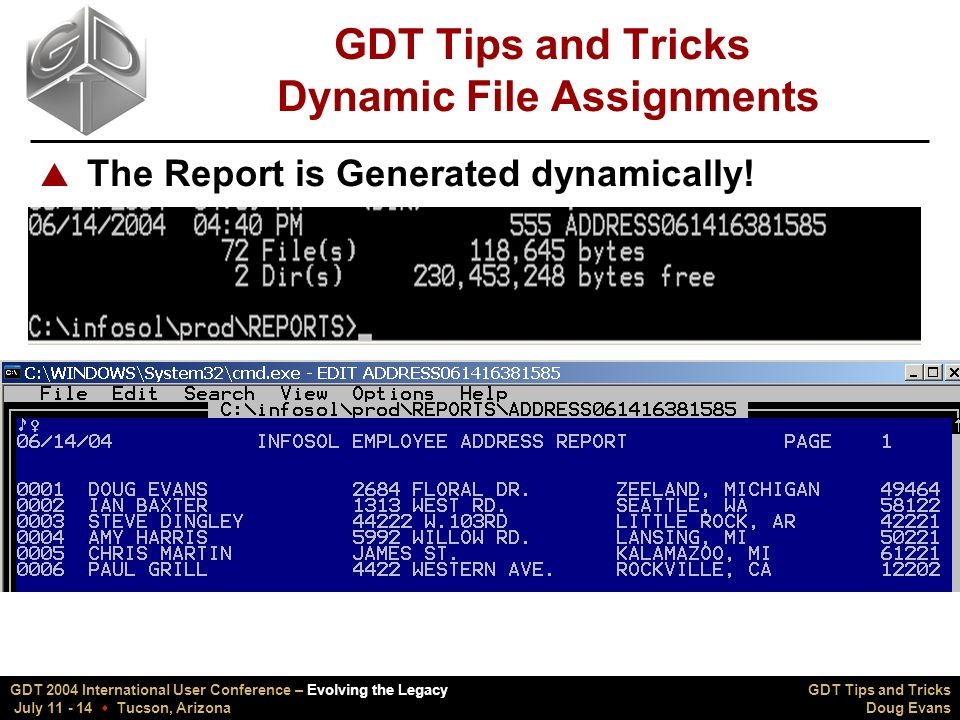Click address 4422 WESTERN AVE.
This screenshot has height=720, width=960.
(452, 569)
